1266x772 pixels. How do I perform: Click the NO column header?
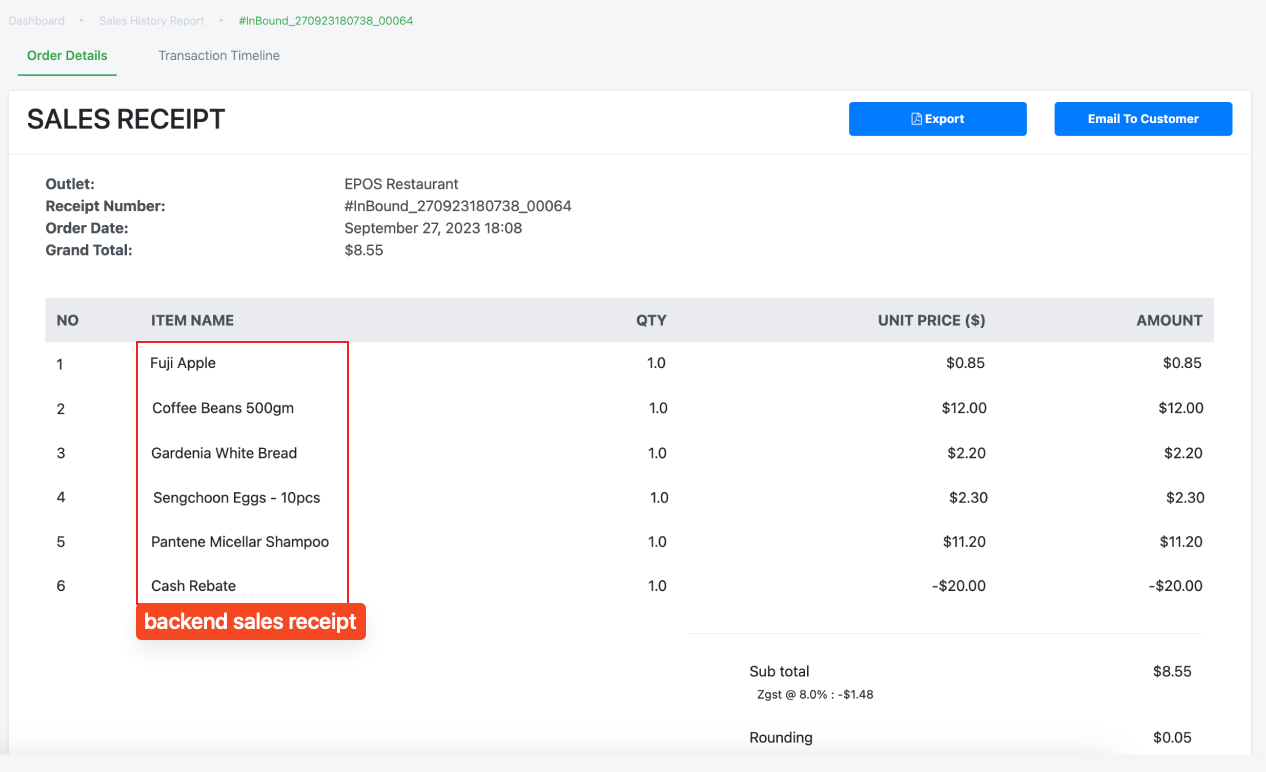pos(67,321)
